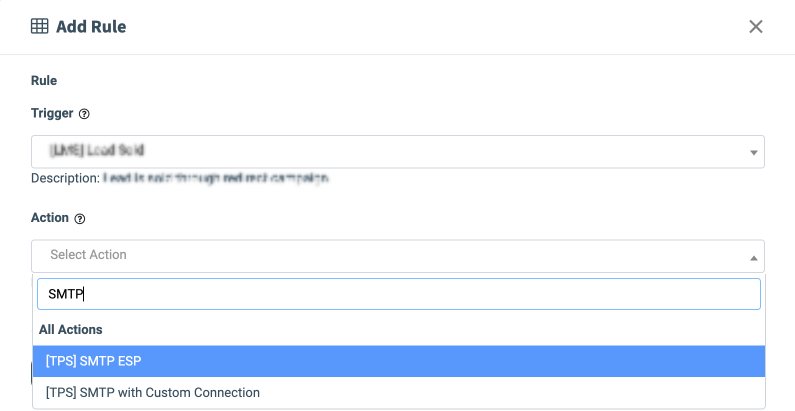Viewport: 795px width, 411px height.
Task: Click the Rule section heading
Action: coord(44,81)
